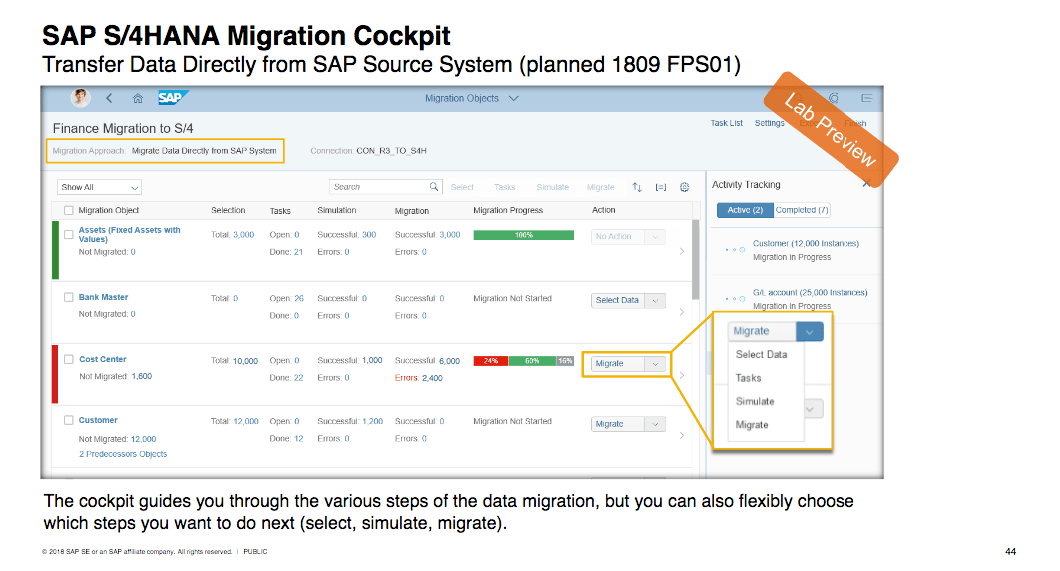Click the search magnifier icon
Viewport: 1060px width, 571px height.
coord(434,187)
